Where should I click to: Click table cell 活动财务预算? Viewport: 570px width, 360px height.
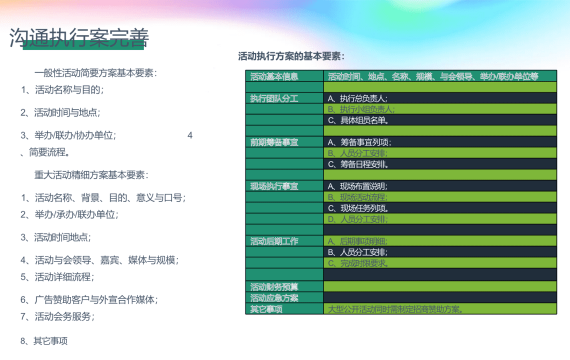pyautogui.click(x=285, y=287)
